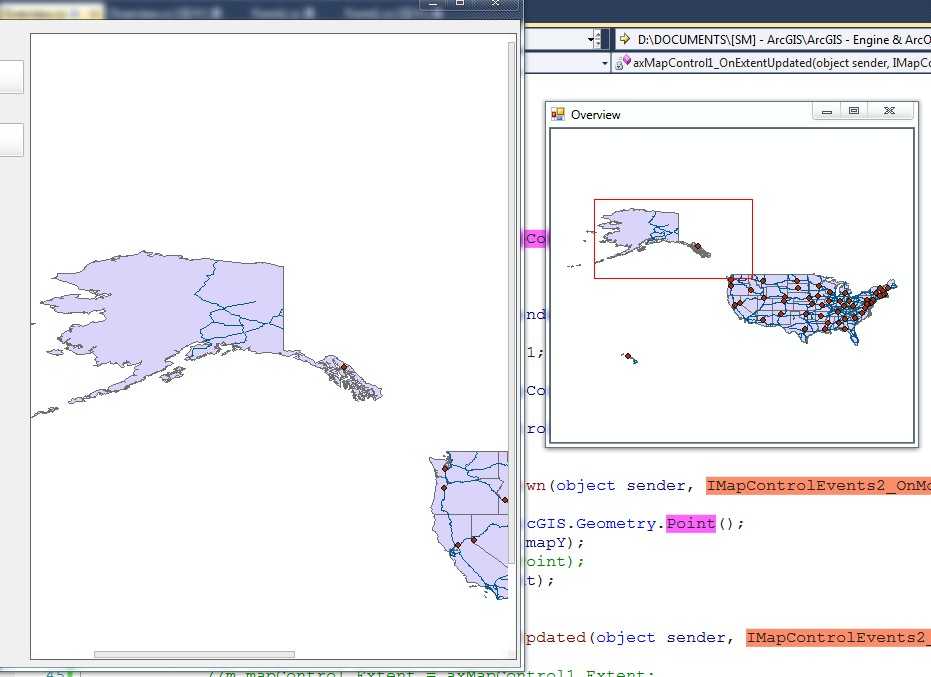931x677 pixels.
Task: Click the lower blank button on left panel
Action: [11, 140]
